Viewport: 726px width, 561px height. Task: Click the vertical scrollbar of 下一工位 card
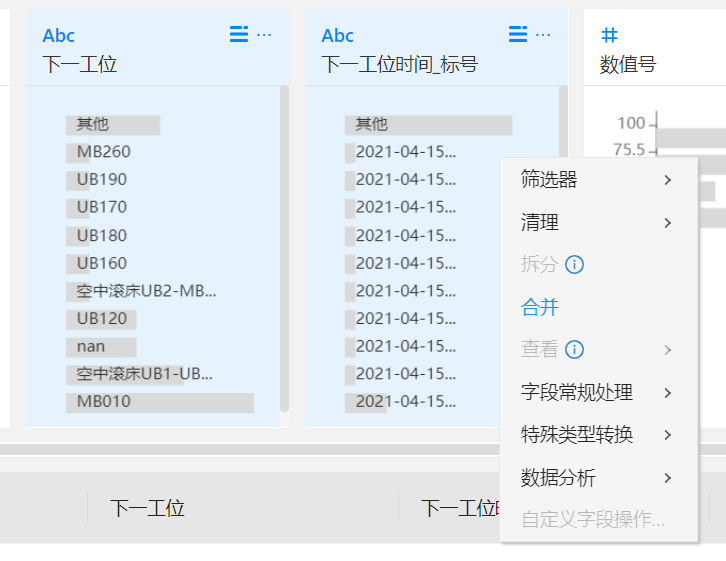[284, 250]
